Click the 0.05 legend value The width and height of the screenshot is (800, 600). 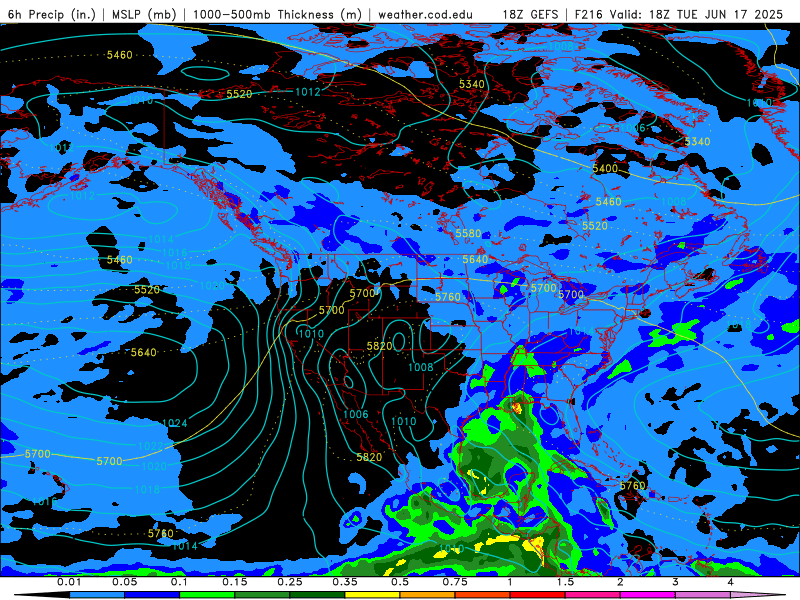[x=124, y=582]
